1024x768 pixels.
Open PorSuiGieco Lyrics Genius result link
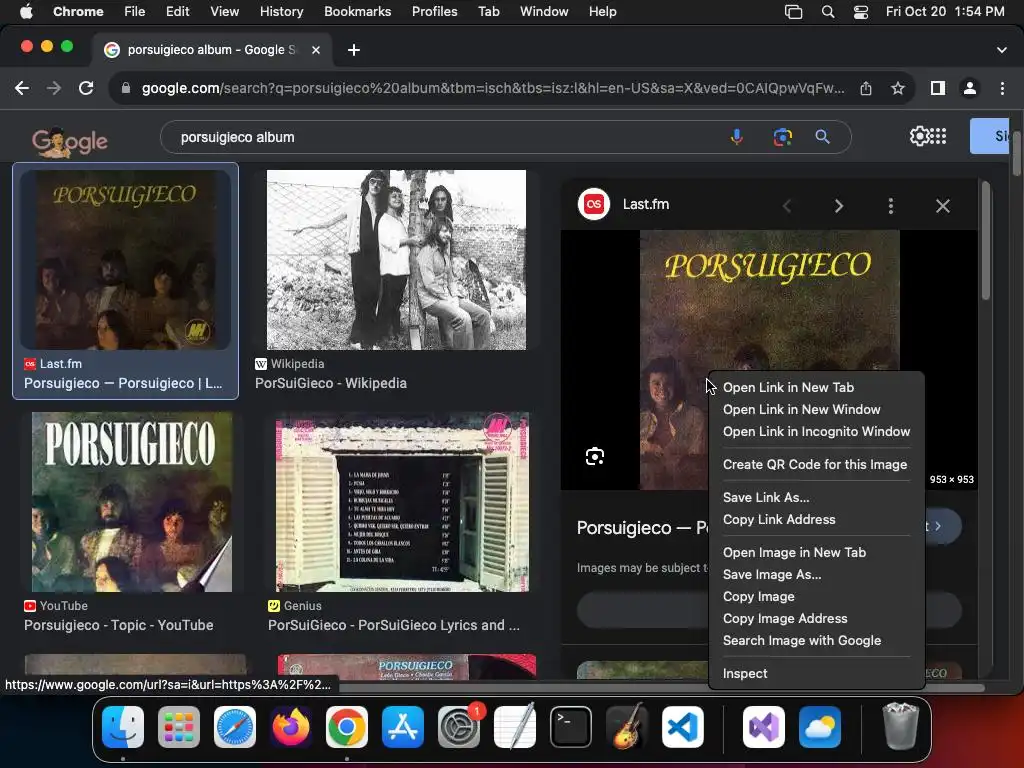tap(394, 625)
